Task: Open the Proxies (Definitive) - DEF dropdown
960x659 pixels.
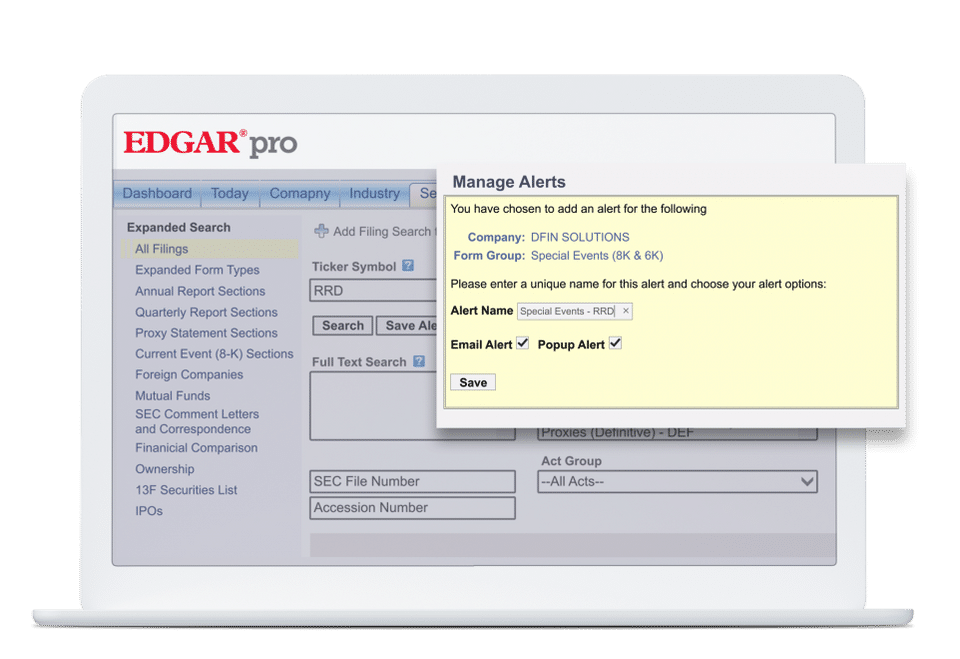Action: point(677,433)
